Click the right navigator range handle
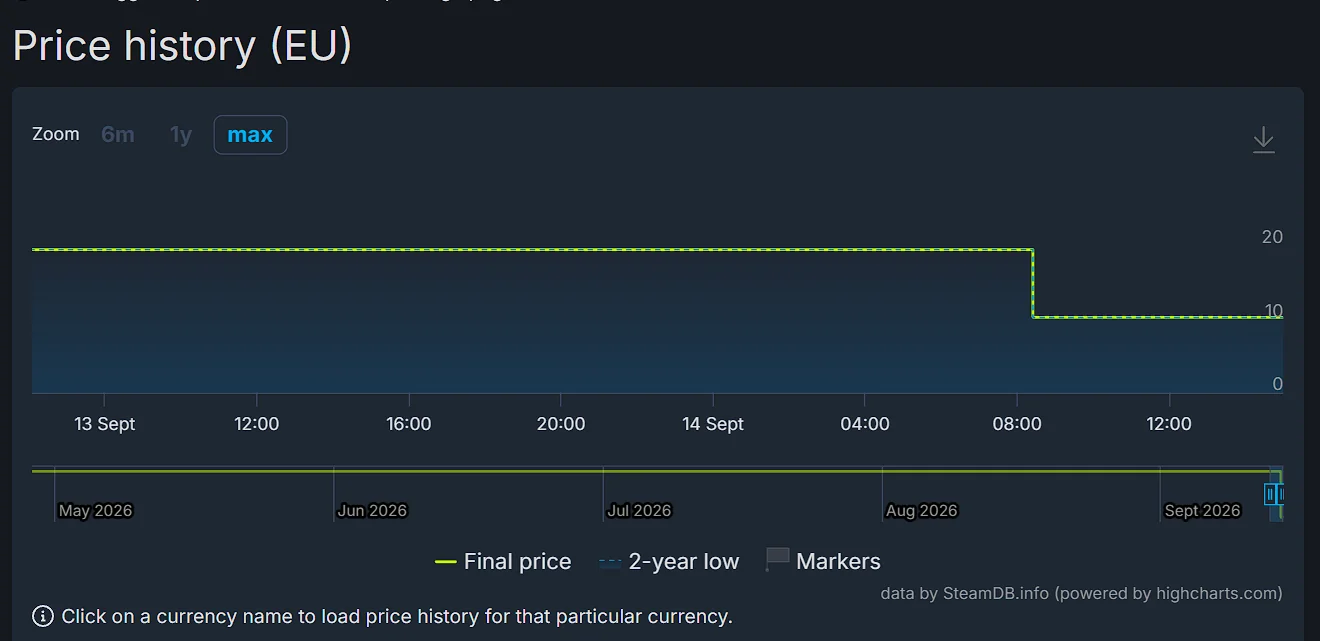The image size is (1320, 641). [1281, 494]
